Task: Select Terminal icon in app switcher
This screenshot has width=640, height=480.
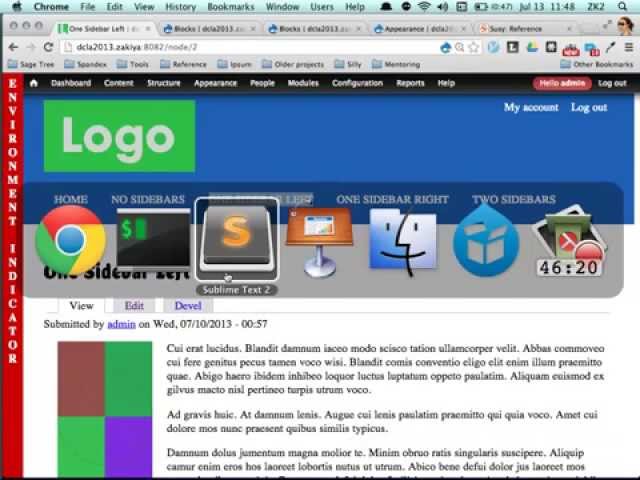Action: (153, 238)
